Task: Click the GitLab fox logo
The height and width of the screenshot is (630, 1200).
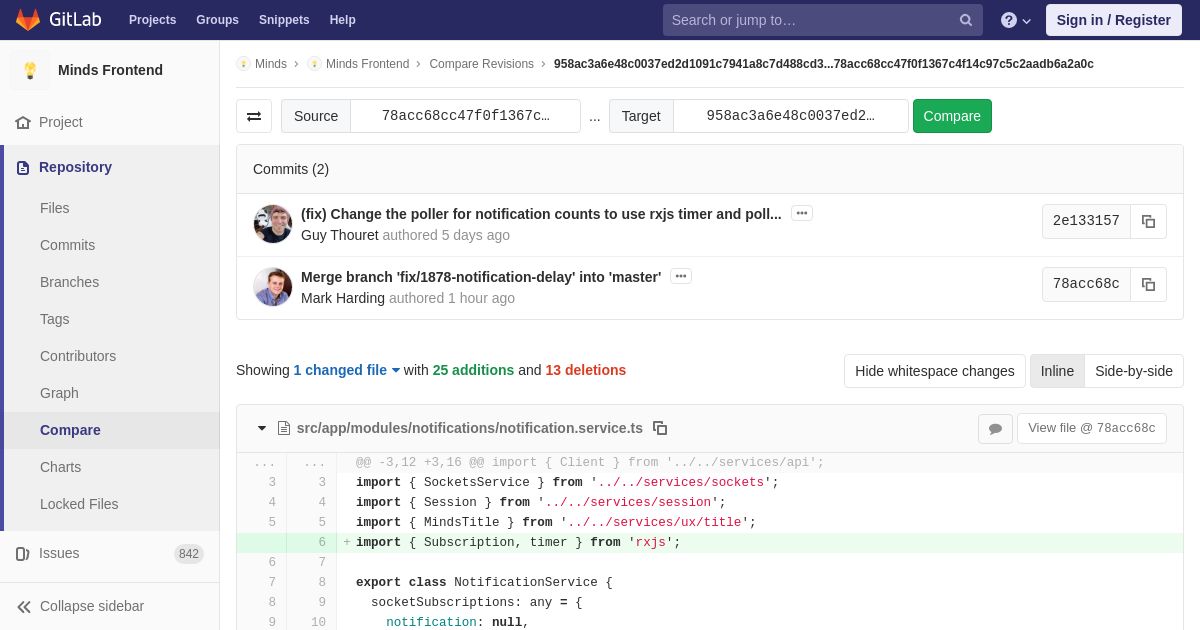Action: coord(28,20)
